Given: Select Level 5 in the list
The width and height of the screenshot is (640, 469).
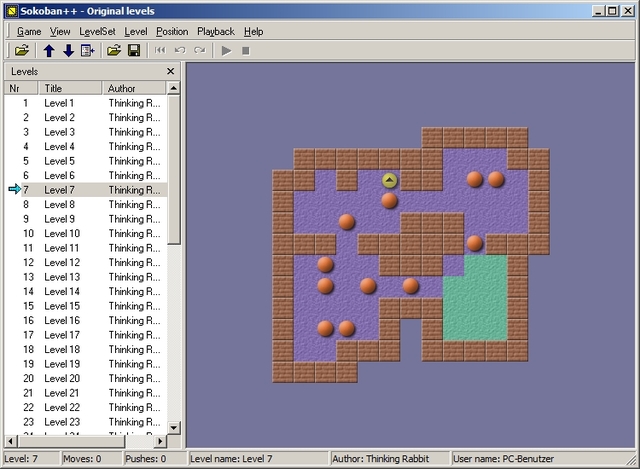Looking at the screenshot, I should click(86, 161).
